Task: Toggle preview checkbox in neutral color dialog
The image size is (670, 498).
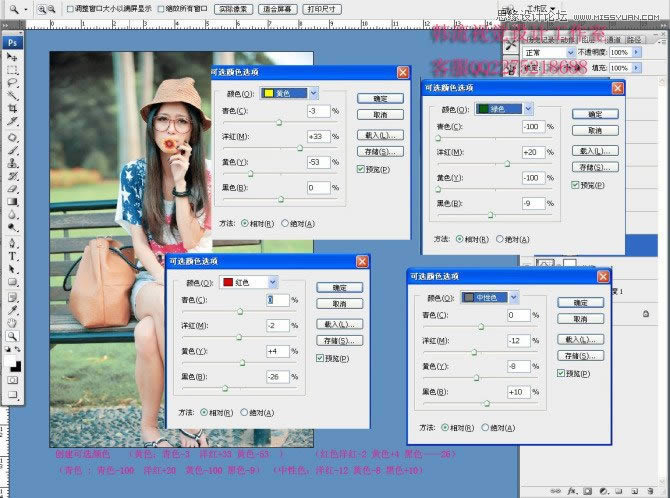Action: click(x=561, y=373)
